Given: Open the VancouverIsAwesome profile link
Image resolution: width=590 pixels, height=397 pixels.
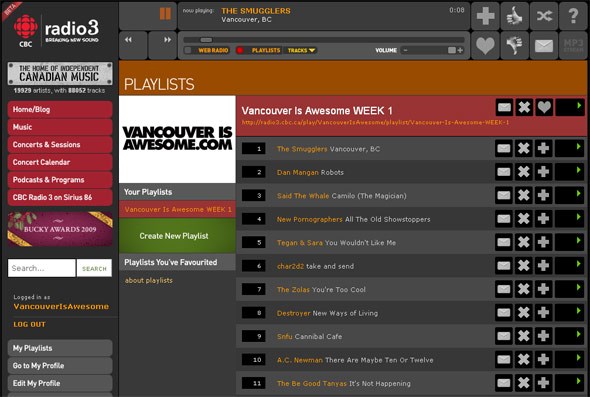Looking at the screenshot, I should tap(61, 306).
